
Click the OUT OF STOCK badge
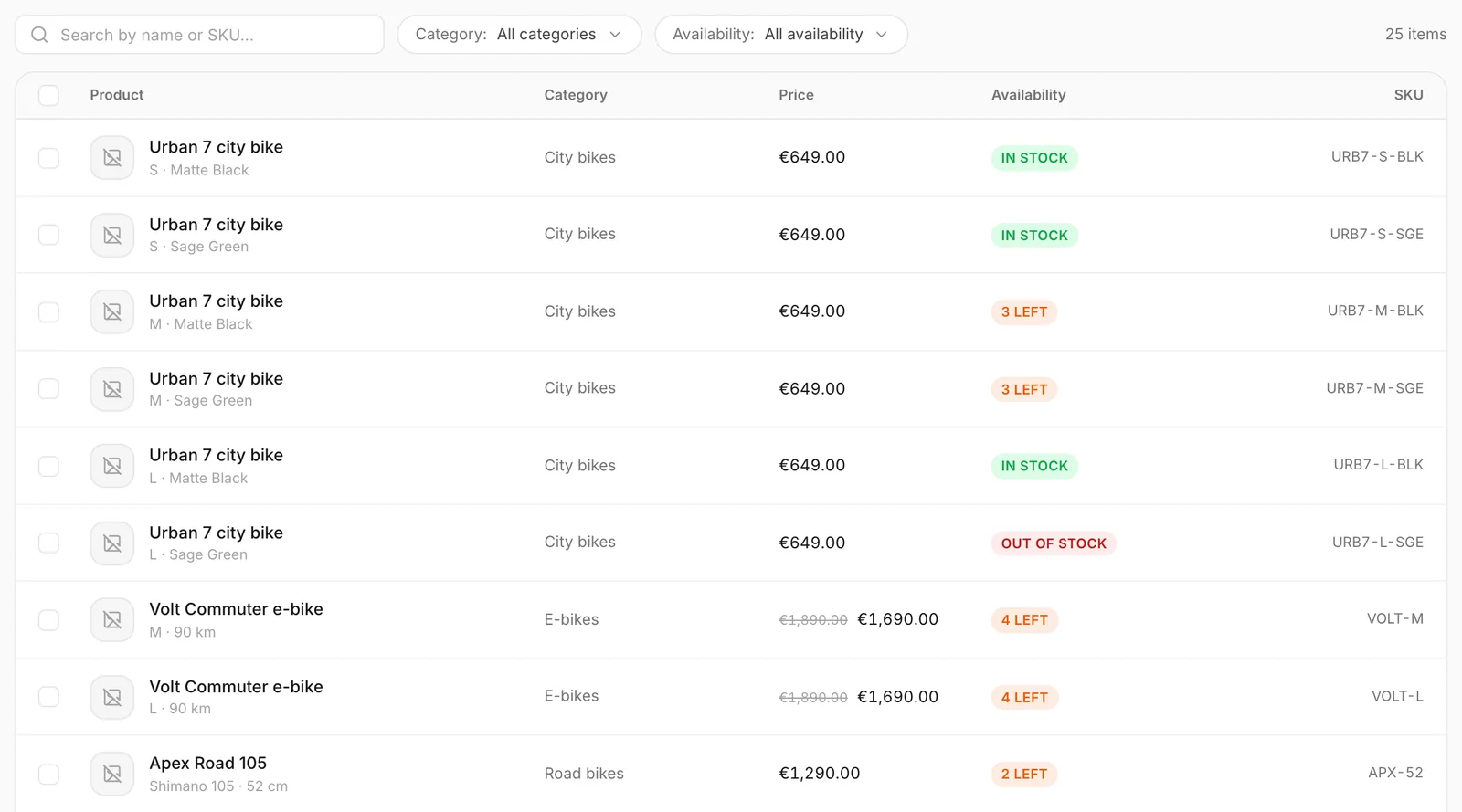click(x=1054, y=543)
